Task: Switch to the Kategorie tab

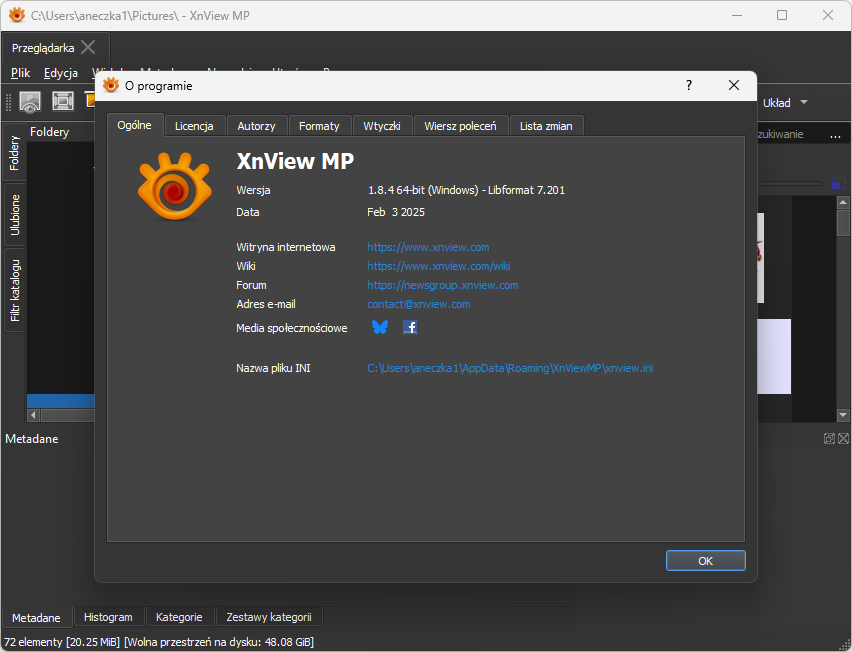Action: 179,617
